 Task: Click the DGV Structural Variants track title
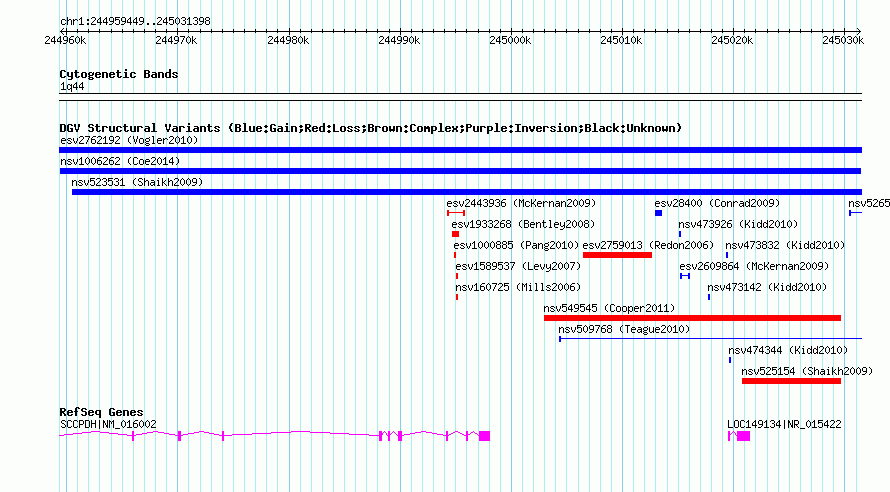click(x=370, y=128)
